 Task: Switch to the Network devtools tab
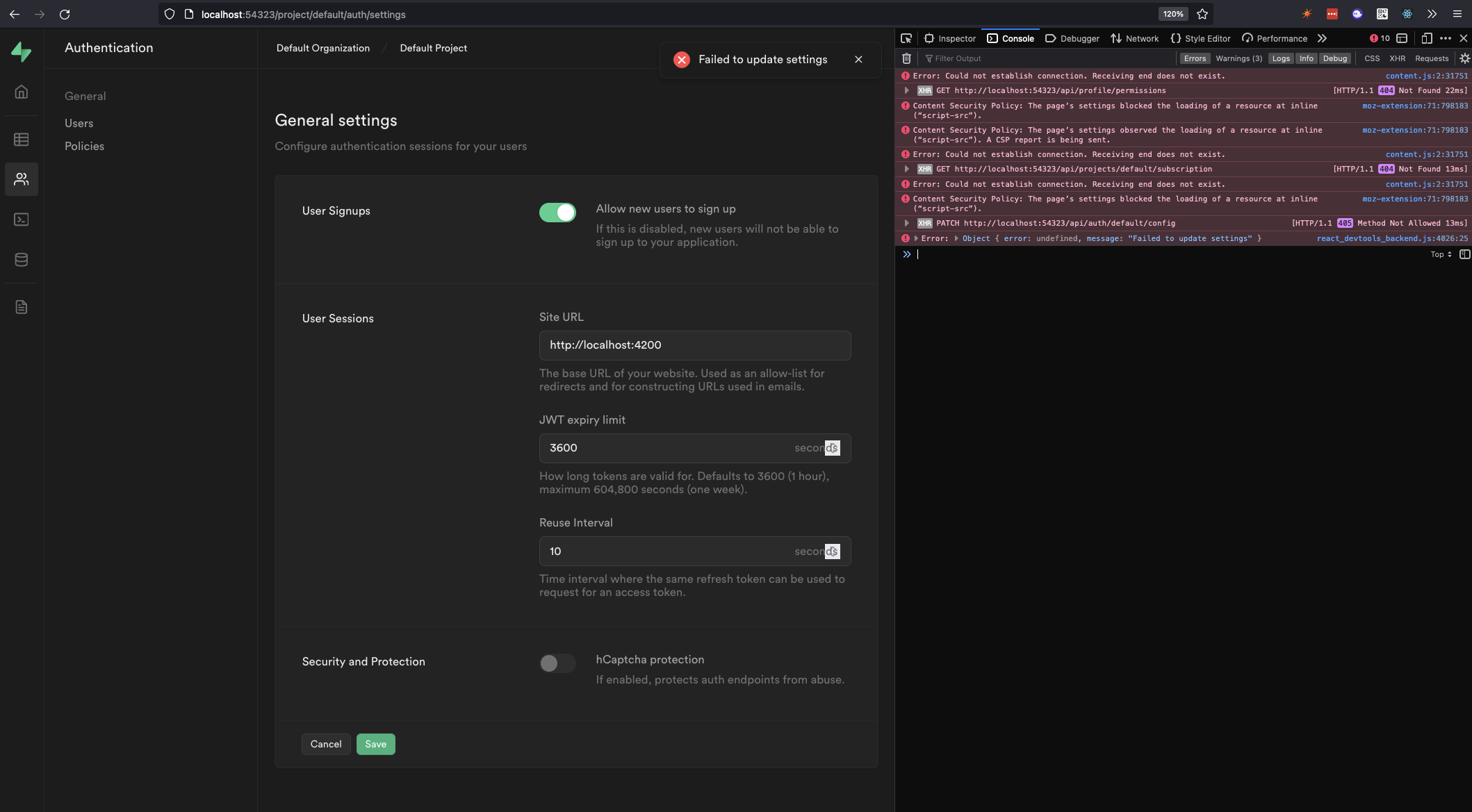pos(1134,38)
